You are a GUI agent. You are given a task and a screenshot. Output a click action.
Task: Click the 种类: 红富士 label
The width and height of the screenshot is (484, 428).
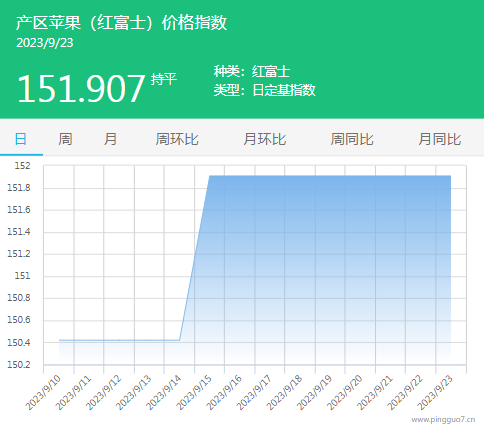coord(252,71)
